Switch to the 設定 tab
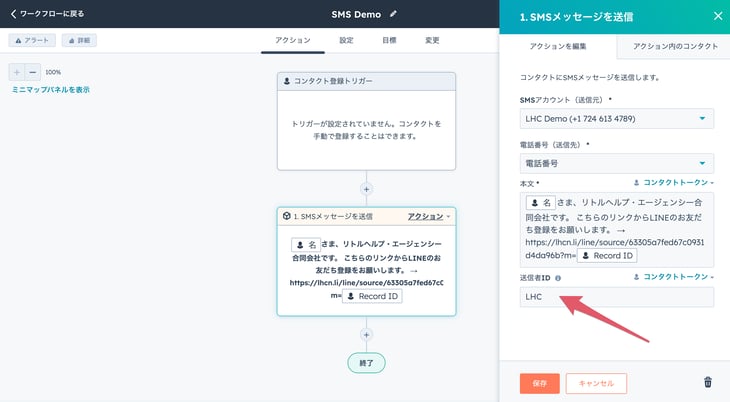 click(x=346, y=41)
